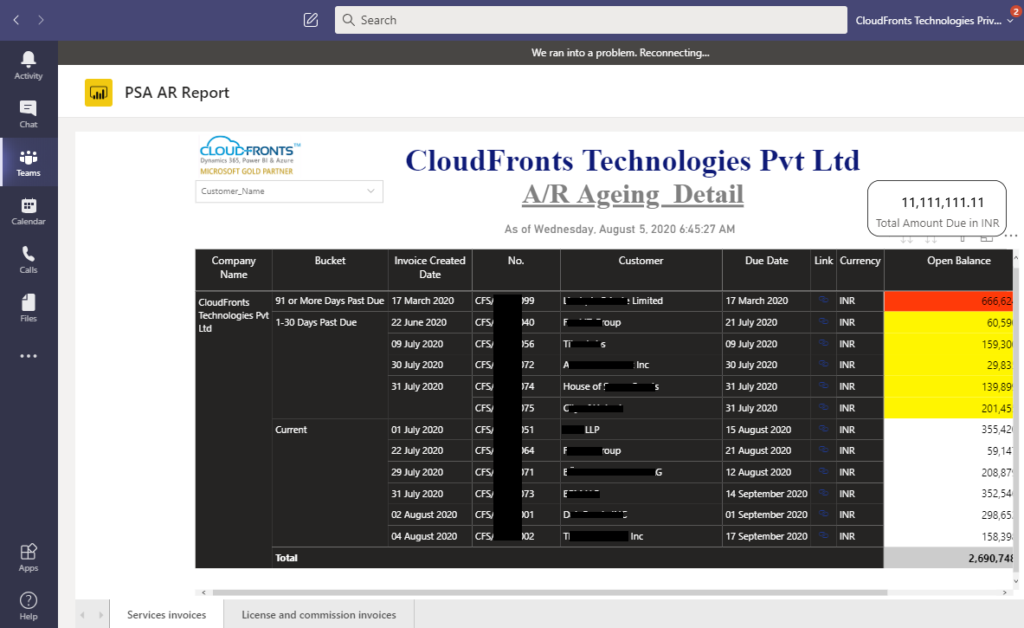Open Calls from the left rail
The image size is (1024, 628).
click(28, 259)
